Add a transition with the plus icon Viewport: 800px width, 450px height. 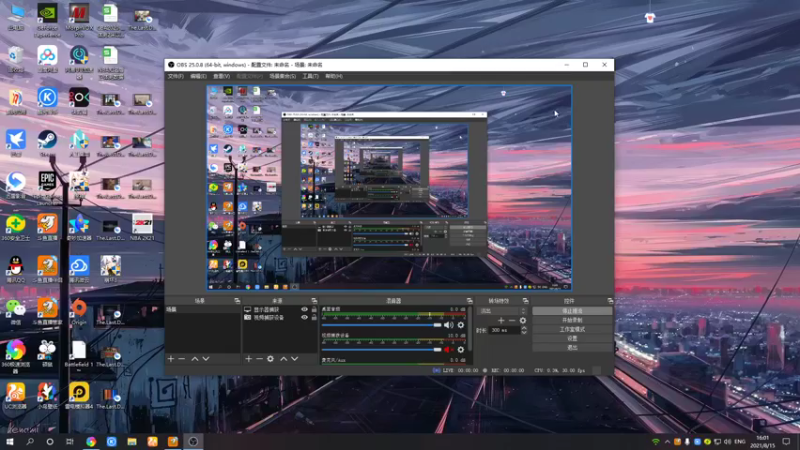pyautogui.click(x=501, y=320)
